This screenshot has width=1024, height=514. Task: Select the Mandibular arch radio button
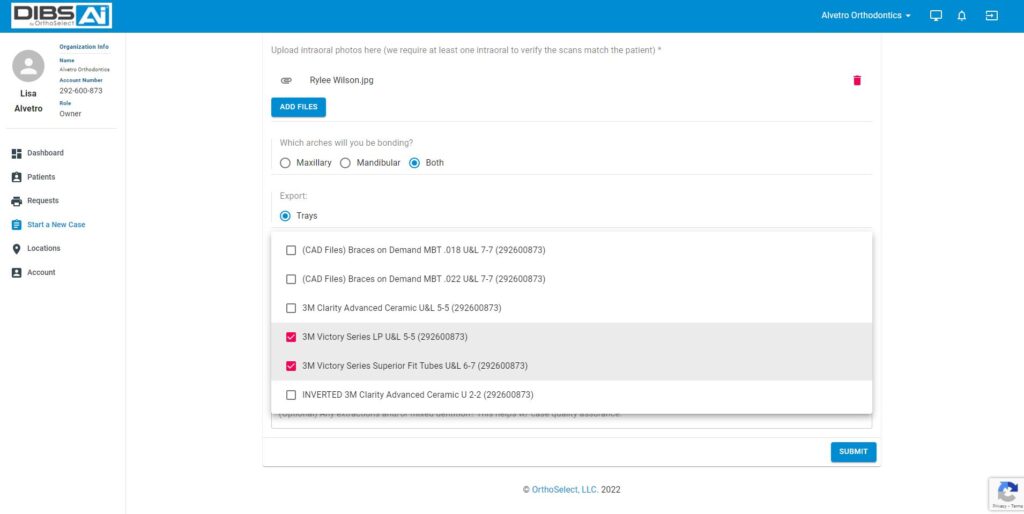coord(345,163)
